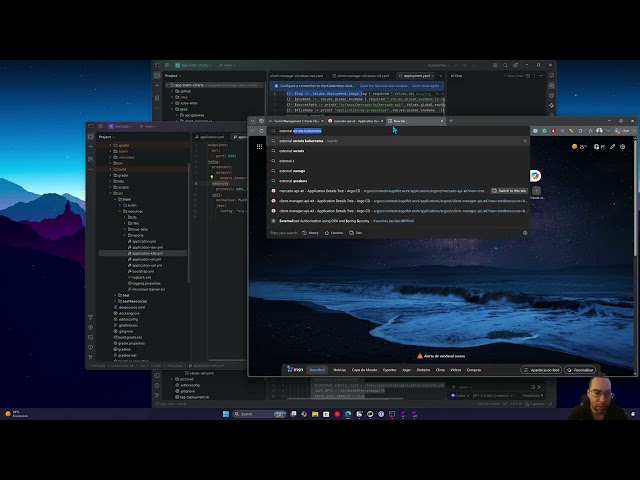The image size is (640, 480).
Task: Remove the 'external secrets kubernetes' suggestion
Action: click(x=525, y=141)
